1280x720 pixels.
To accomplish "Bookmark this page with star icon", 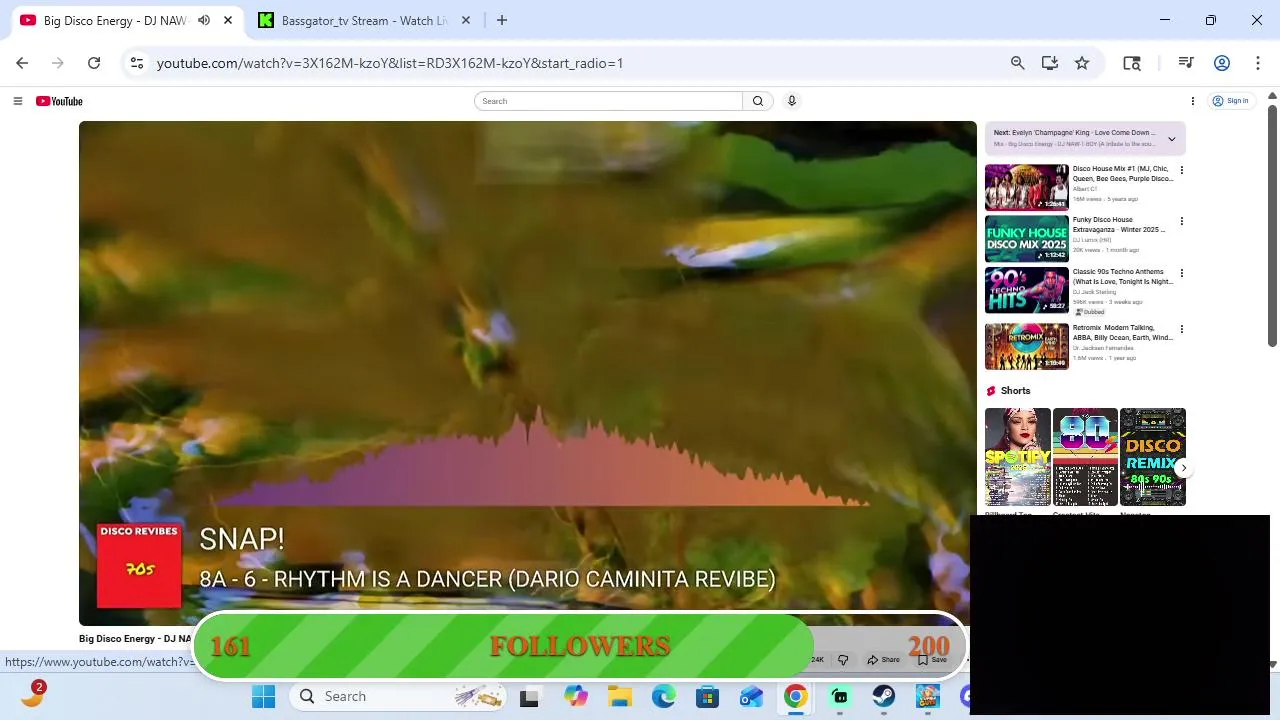I will click(1082, 63).
